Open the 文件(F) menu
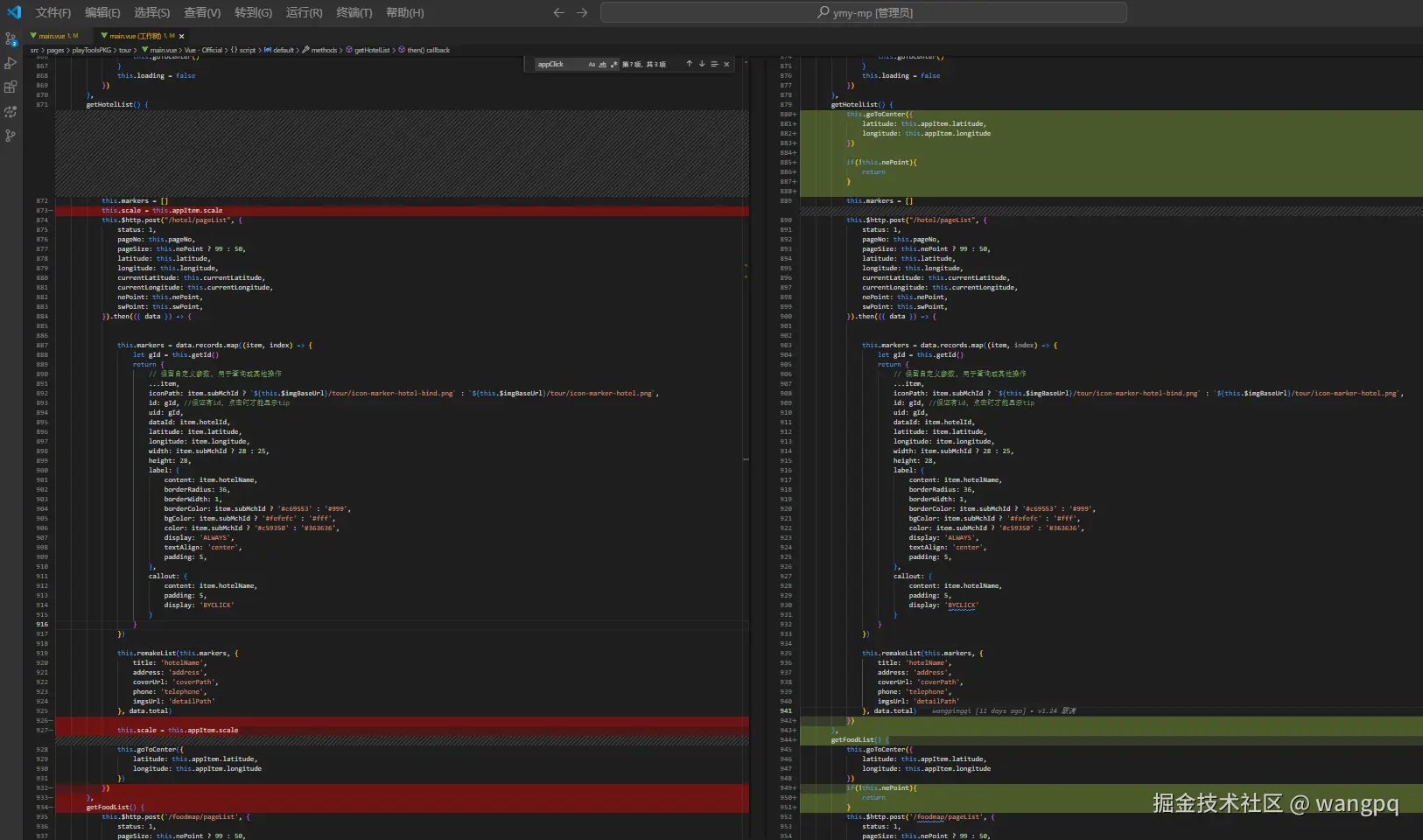The width and height of the screenshot is (1423, 840). pos(53,12)
